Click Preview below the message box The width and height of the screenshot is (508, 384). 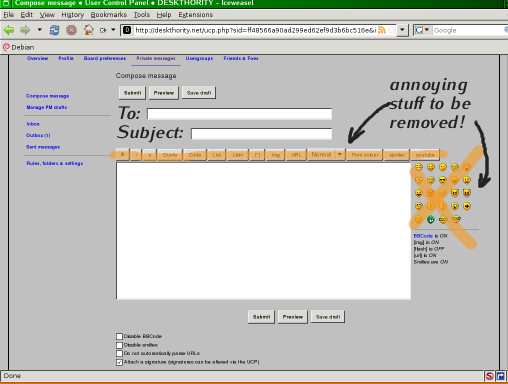pos(293,317)
